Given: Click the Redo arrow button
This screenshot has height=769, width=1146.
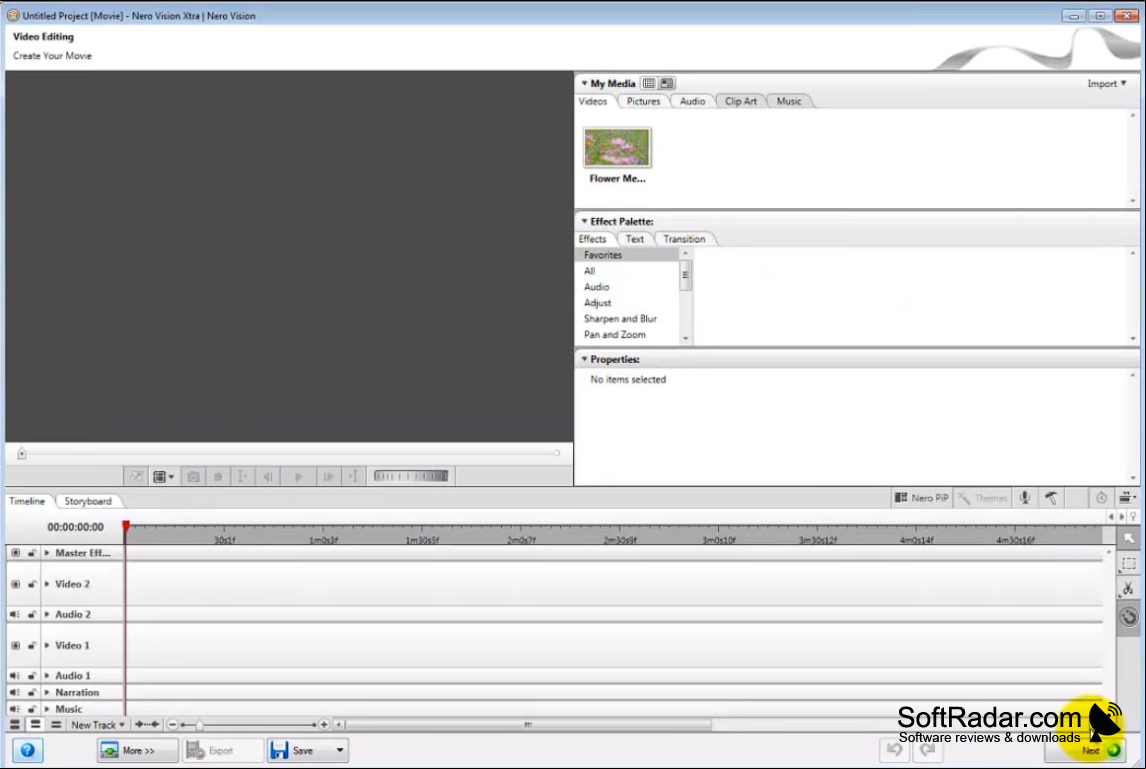Looking at the screenshot, I should (928, 749).
